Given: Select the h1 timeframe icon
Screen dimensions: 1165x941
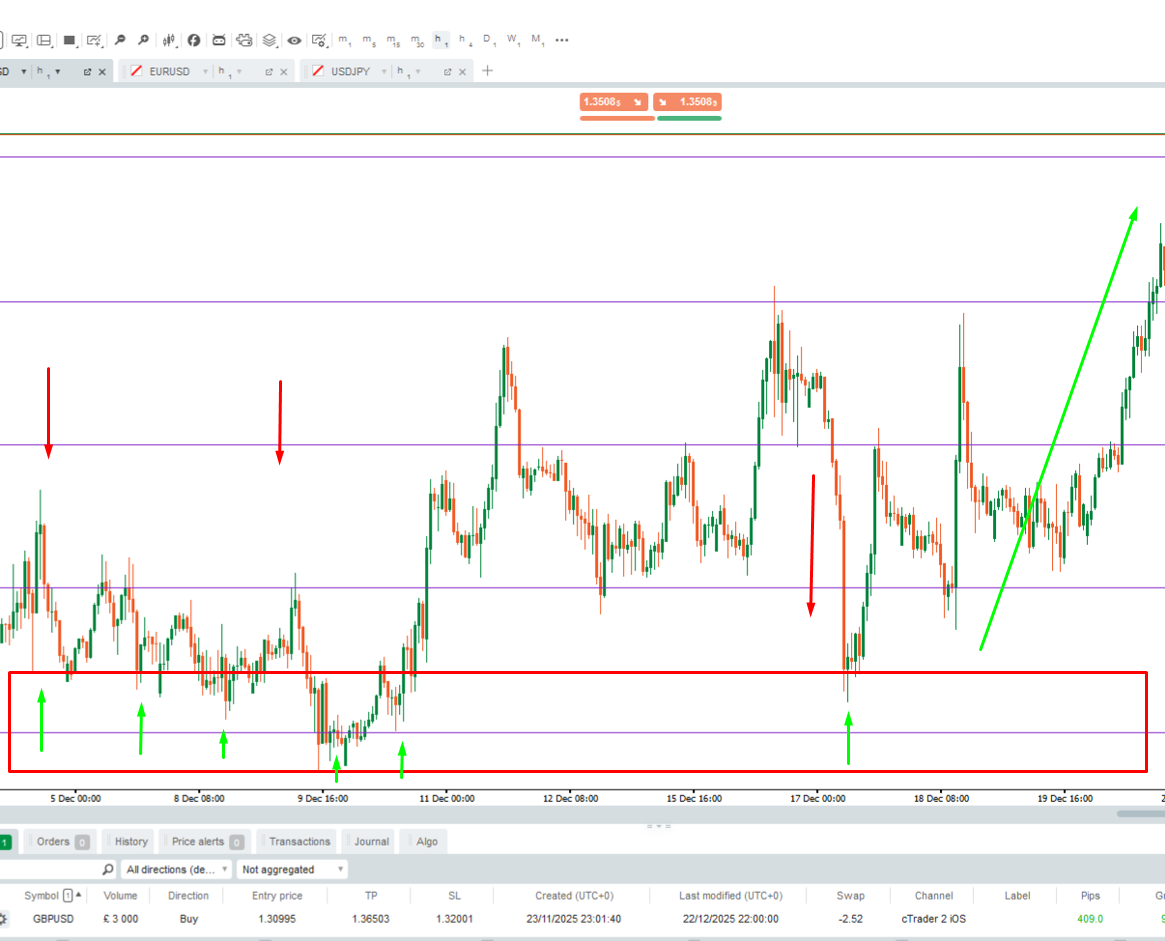Looking at the screenshot, I should (x=440, y=40).
